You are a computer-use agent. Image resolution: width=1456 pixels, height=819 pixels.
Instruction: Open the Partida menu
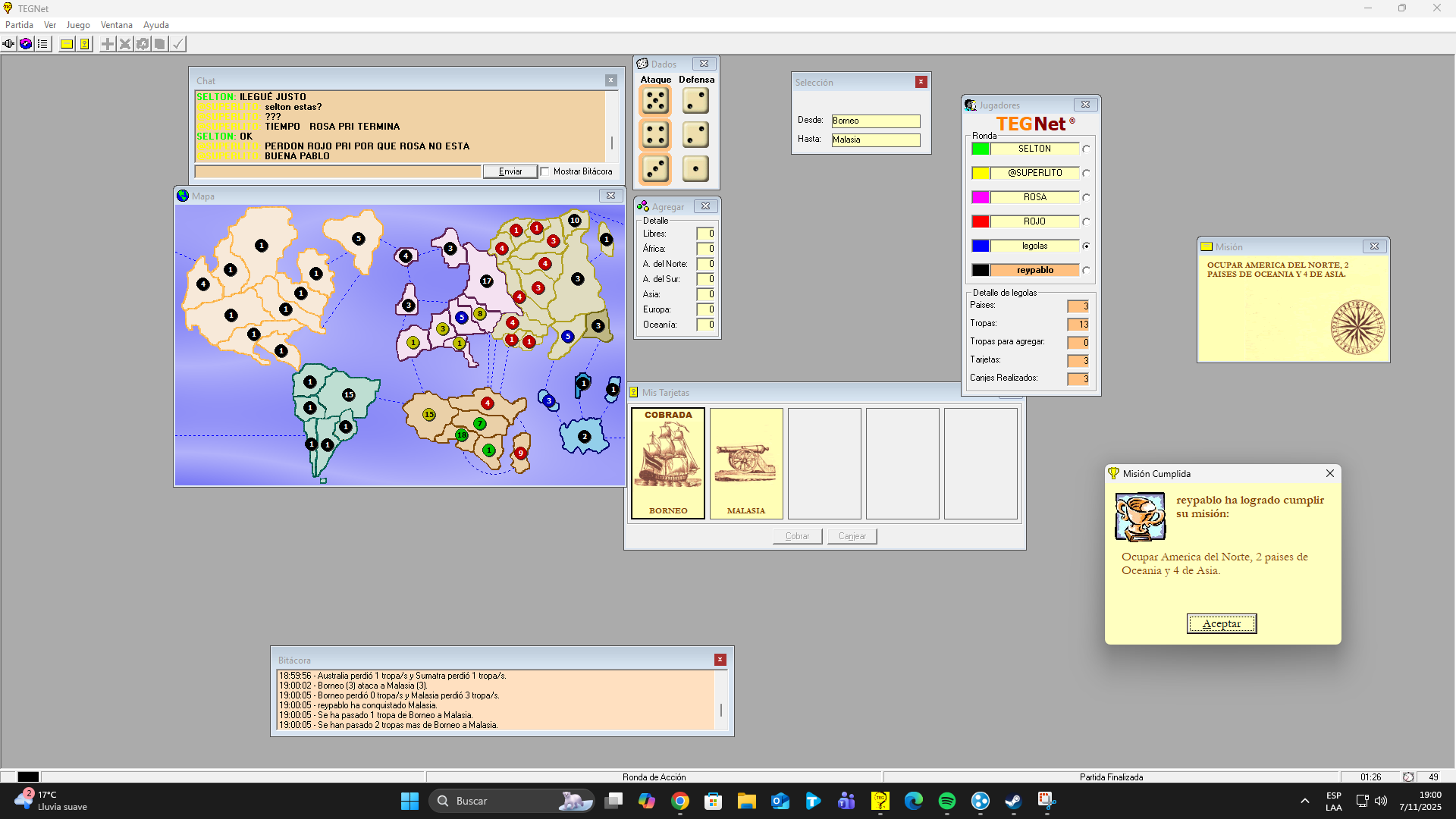coord(19,25)
